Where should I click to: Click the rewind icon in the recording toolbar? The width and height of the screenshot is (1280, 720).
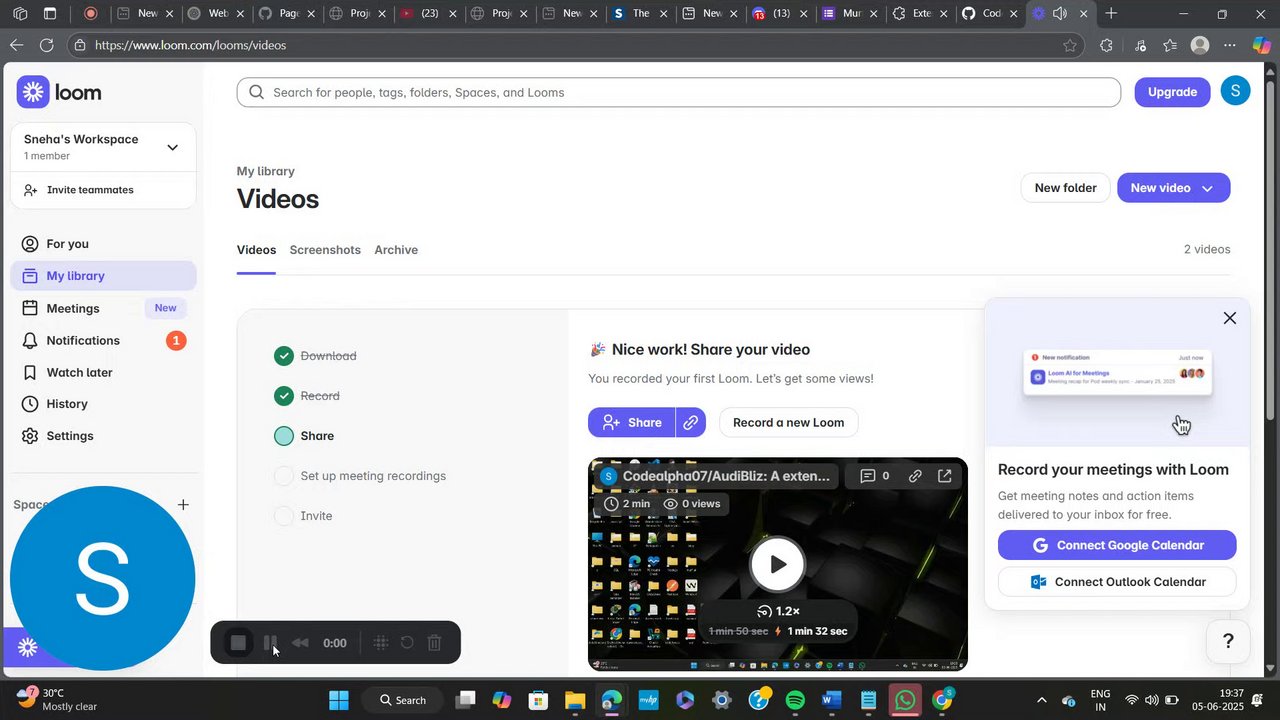[x=300, y=643]
